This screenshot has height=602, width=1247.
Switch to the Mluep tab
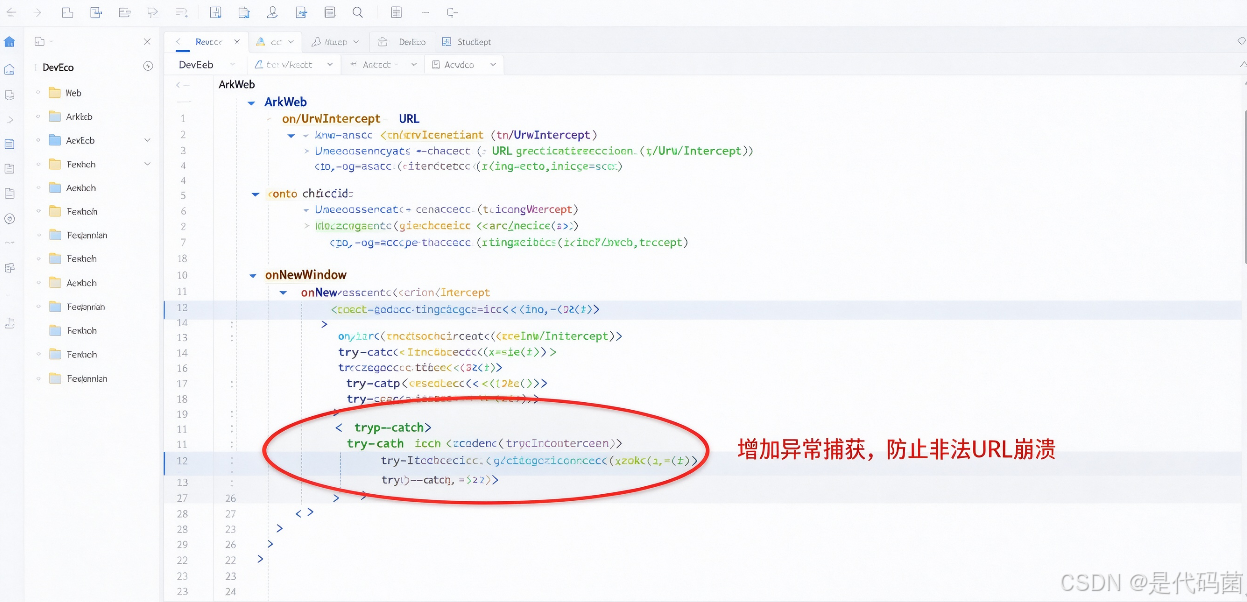335,42
